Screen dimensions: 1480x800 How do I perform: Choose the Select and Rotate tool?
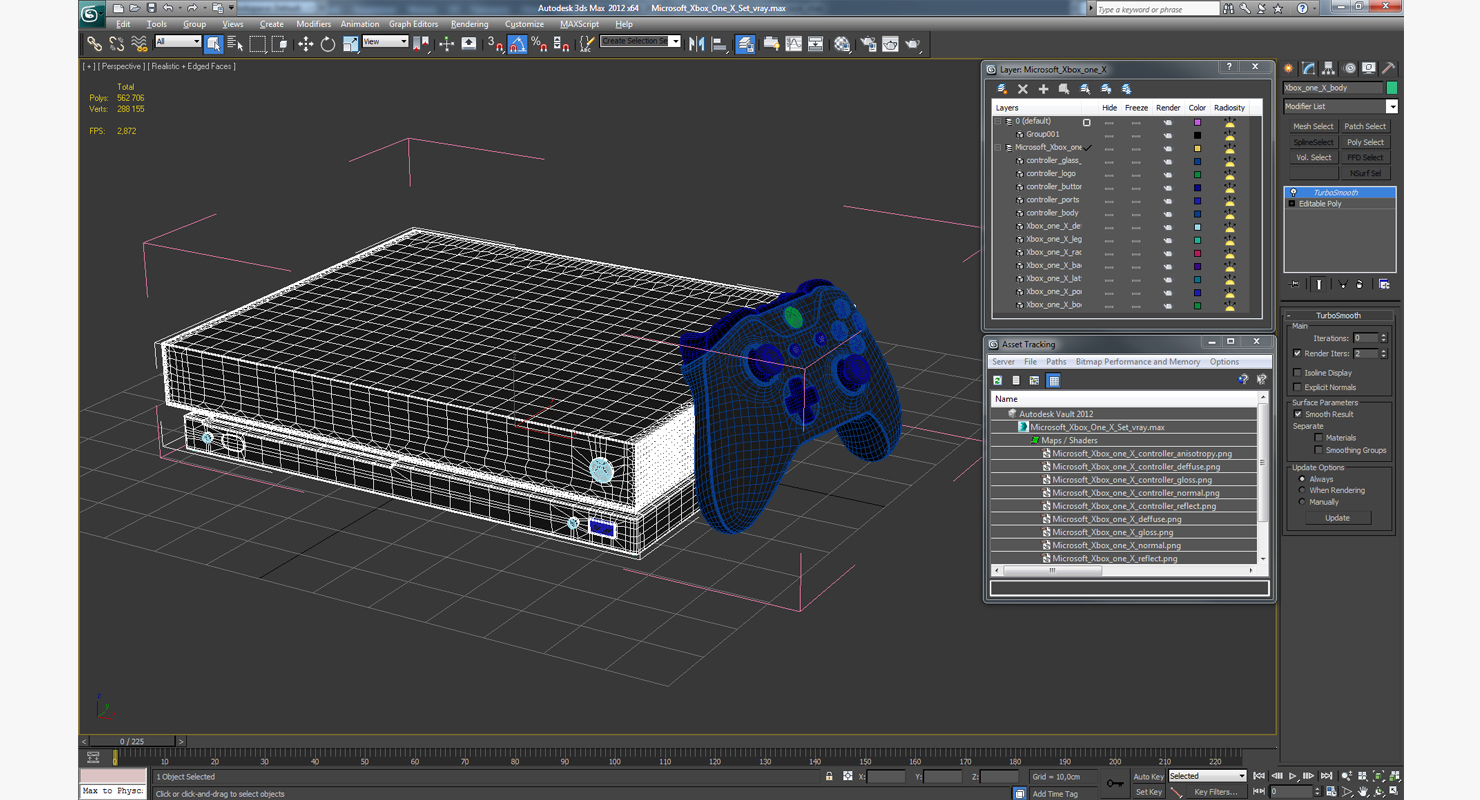(327, 44)
